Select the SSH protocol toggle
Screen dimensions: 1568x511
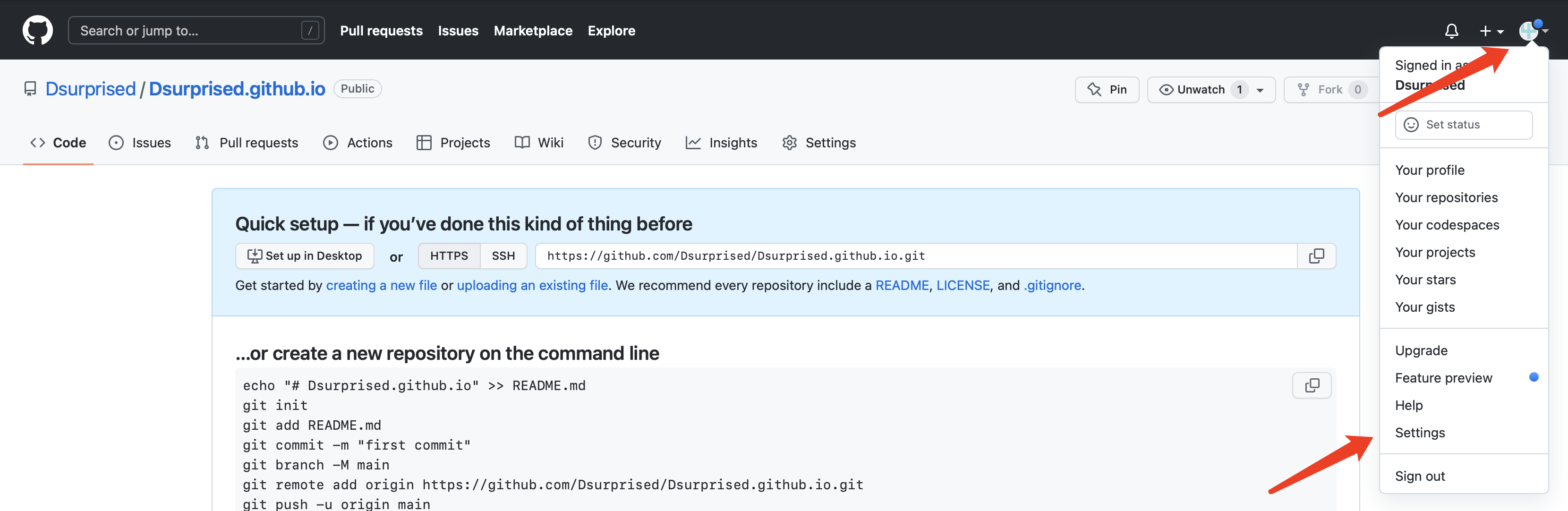[x=503, y=256]
